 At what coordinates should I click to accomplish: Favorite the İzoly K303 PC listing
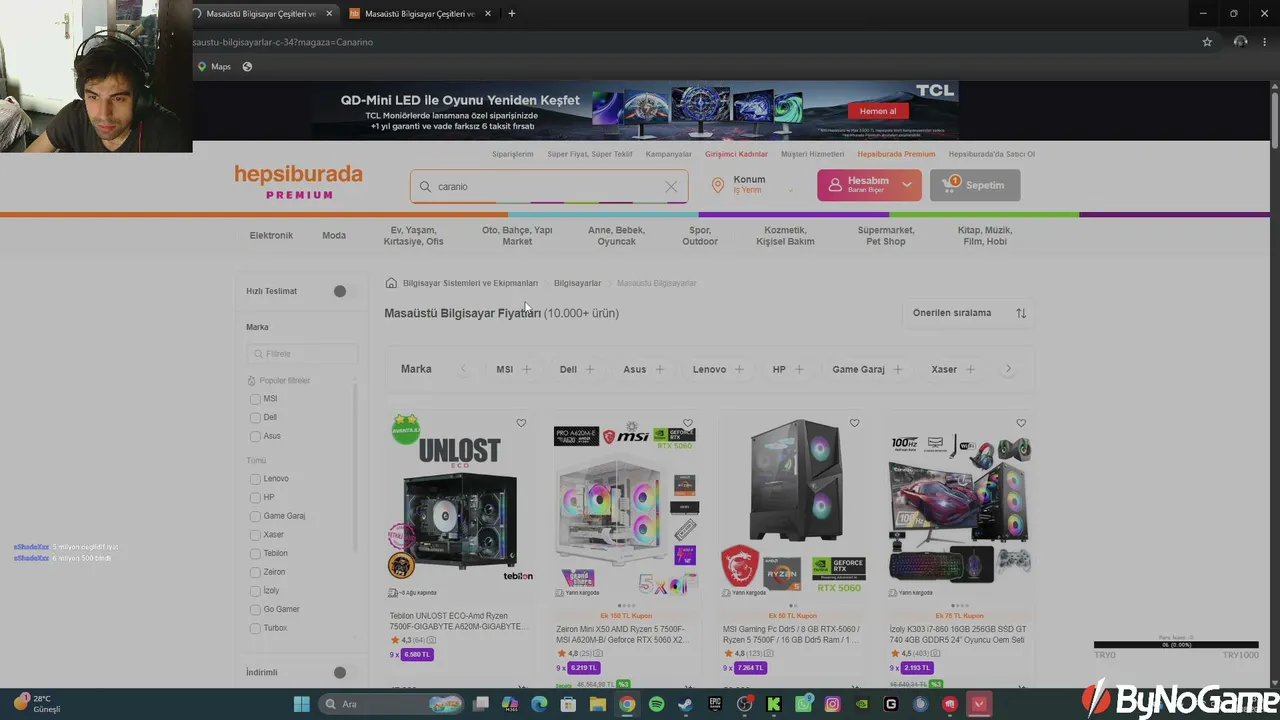(x=1021, y=423)
